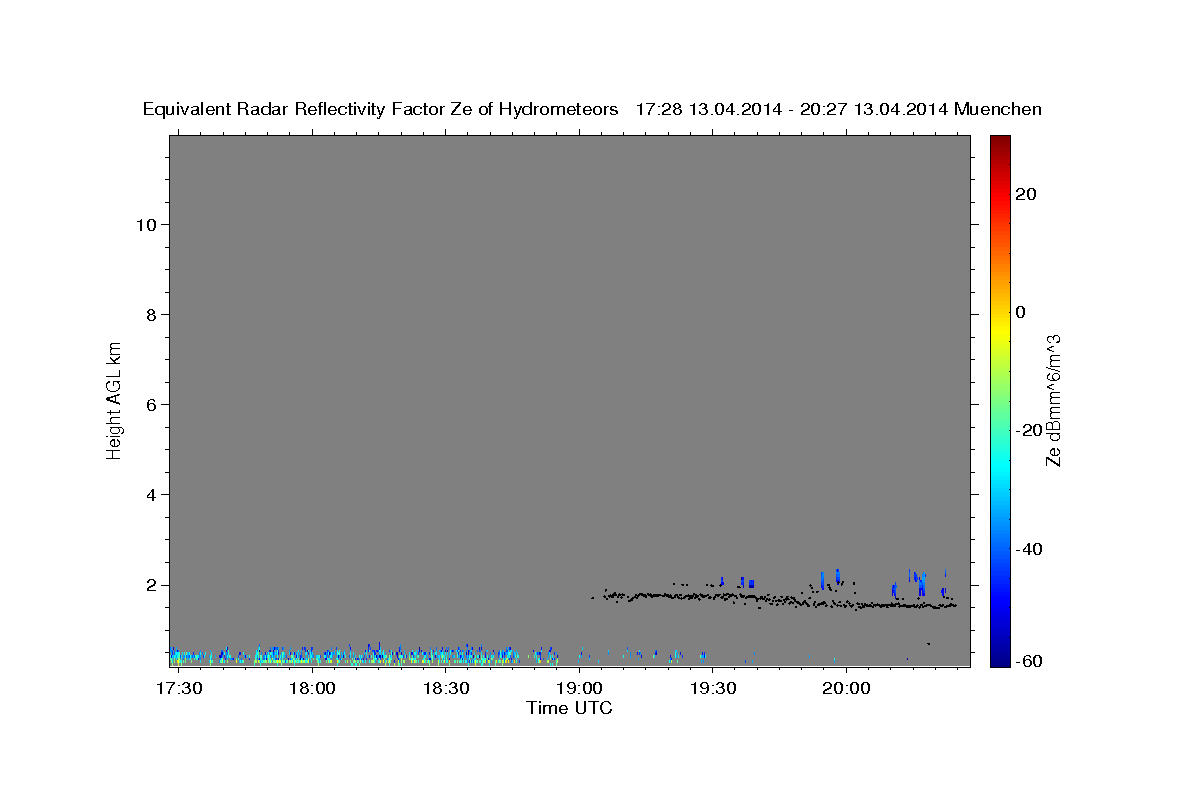The image size is (1200, 800).
Task: Click the 'Ze dBmm^6/m^3' colorbar label
Action: click(x=1053, y=400)
